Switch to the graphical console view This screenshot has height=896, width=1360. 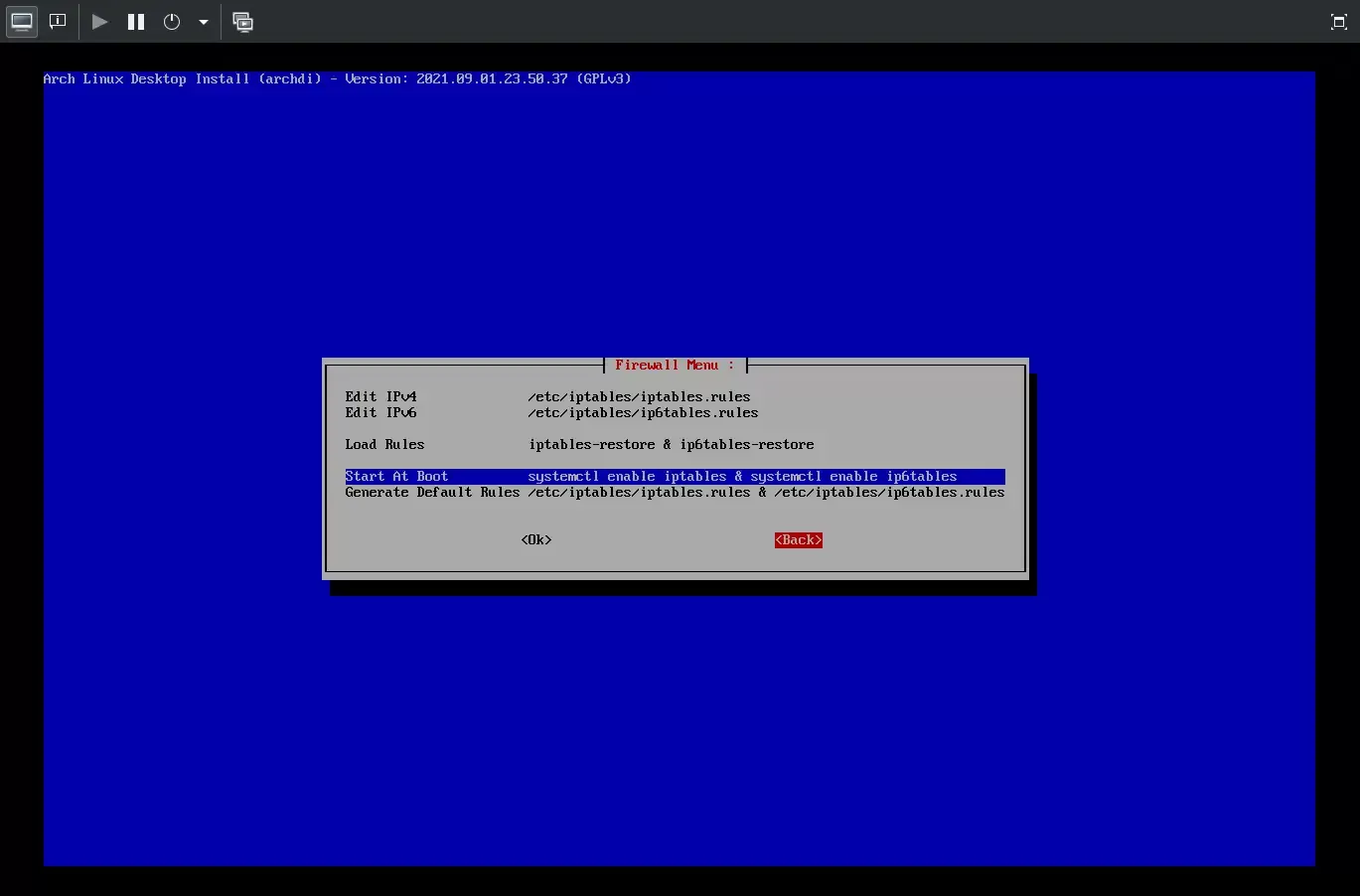pyautogui.click(x=22, y=22)
